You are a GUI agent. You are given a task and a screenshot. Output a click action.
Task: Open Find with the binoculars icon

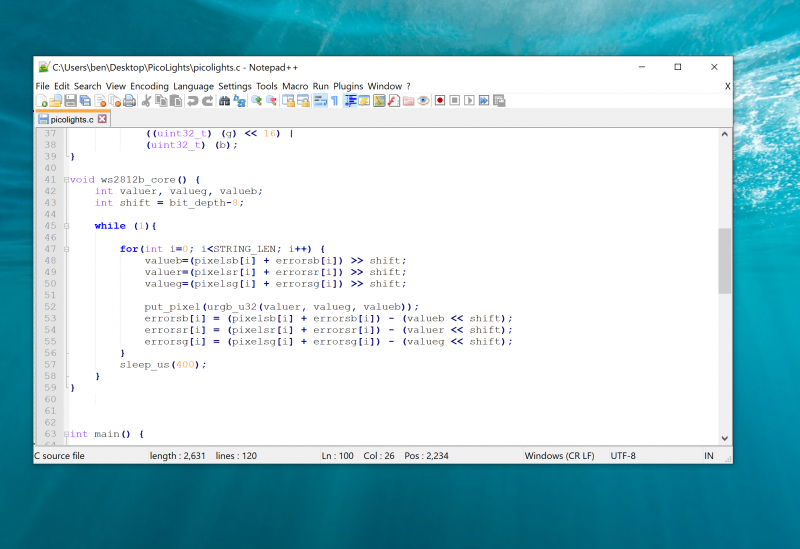(x=225, y=101)
